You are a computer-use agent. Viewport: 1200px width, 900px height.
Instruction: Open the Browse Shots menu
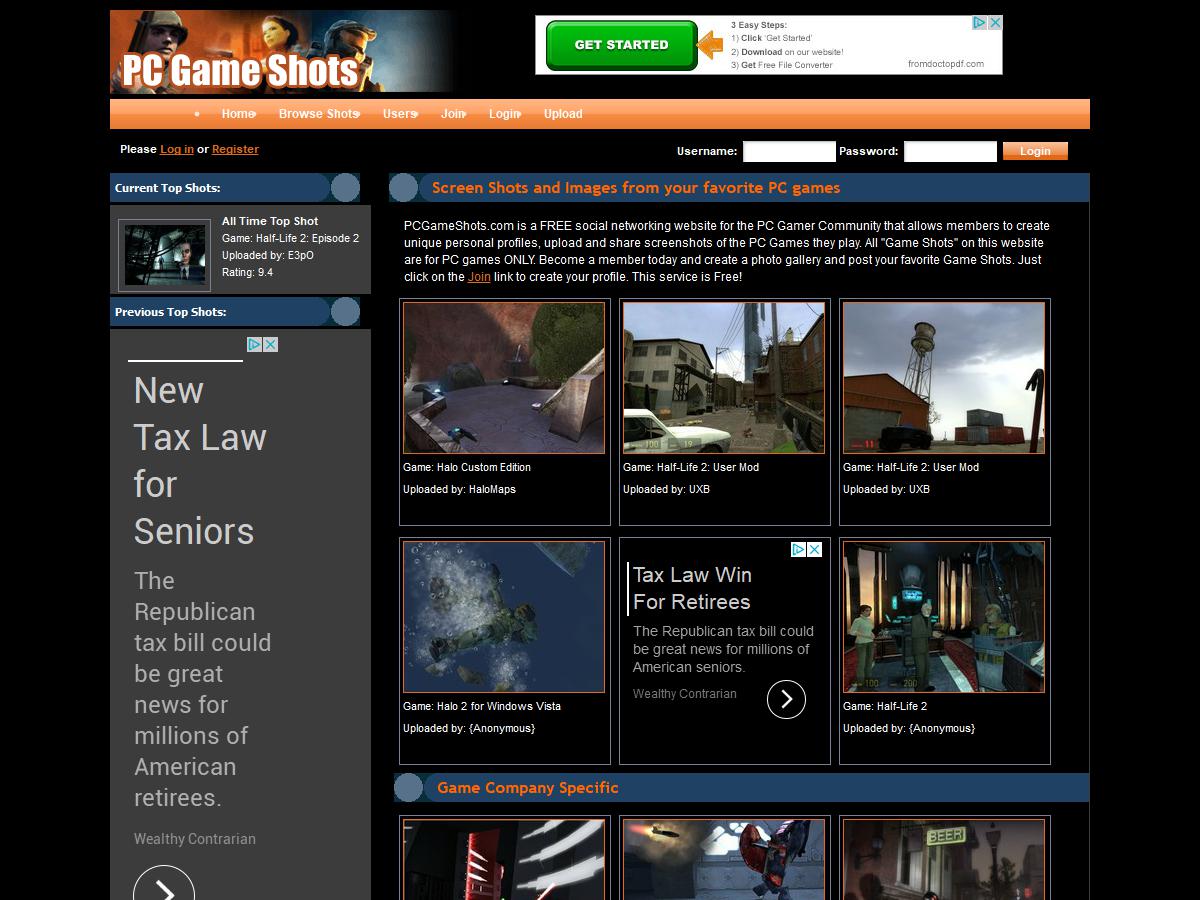point(319,114)
